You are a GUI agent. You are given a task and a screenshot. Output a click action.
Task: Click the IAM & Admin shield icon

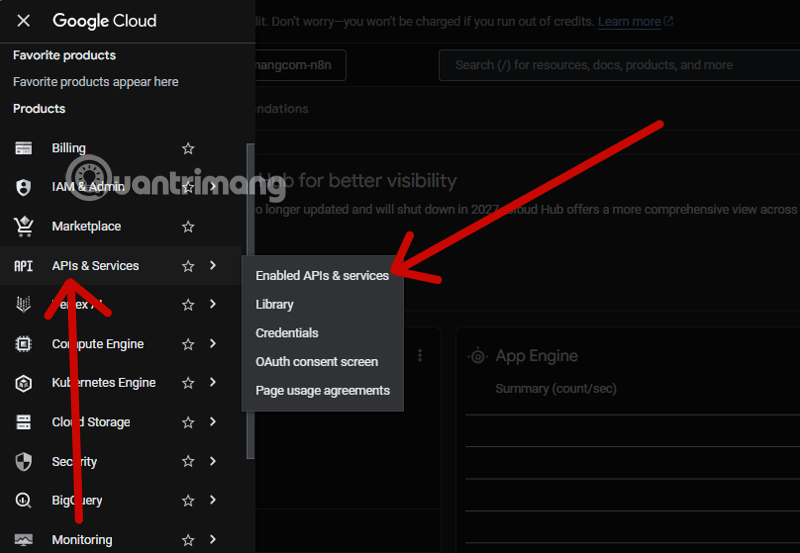point(23,187)
